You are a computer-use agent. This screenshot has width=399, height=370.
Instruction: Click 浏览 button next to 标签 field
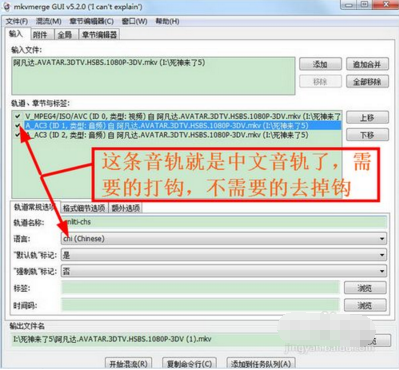(x=365, y=288)
